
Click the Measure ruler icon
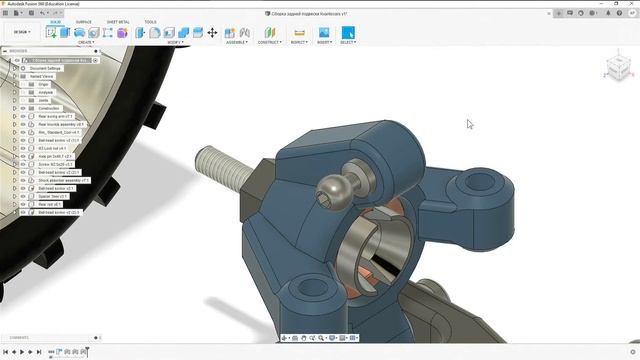pos(300,33)
